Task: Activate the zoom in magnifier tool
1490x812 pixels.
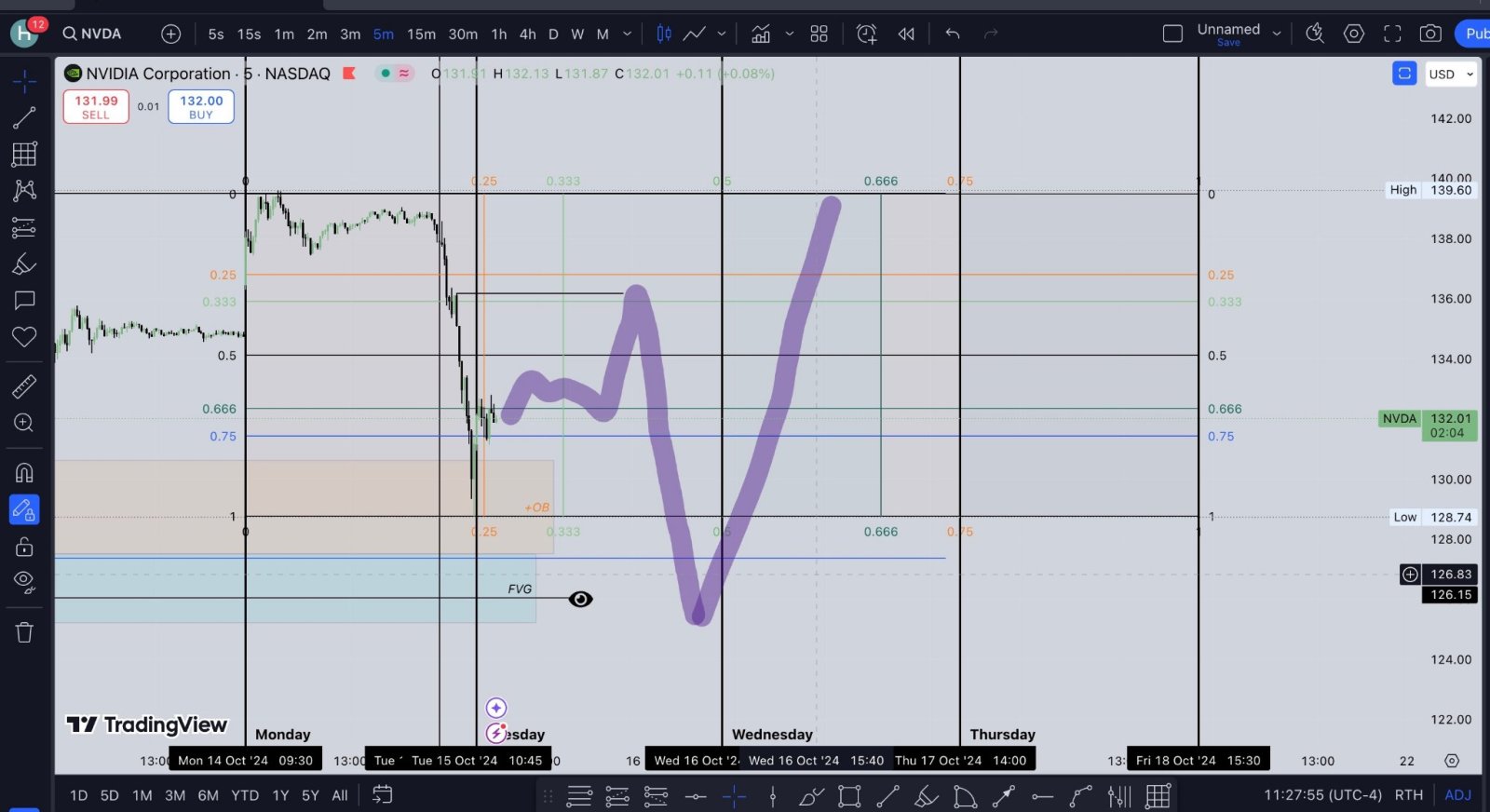Action: pos(24,423)
